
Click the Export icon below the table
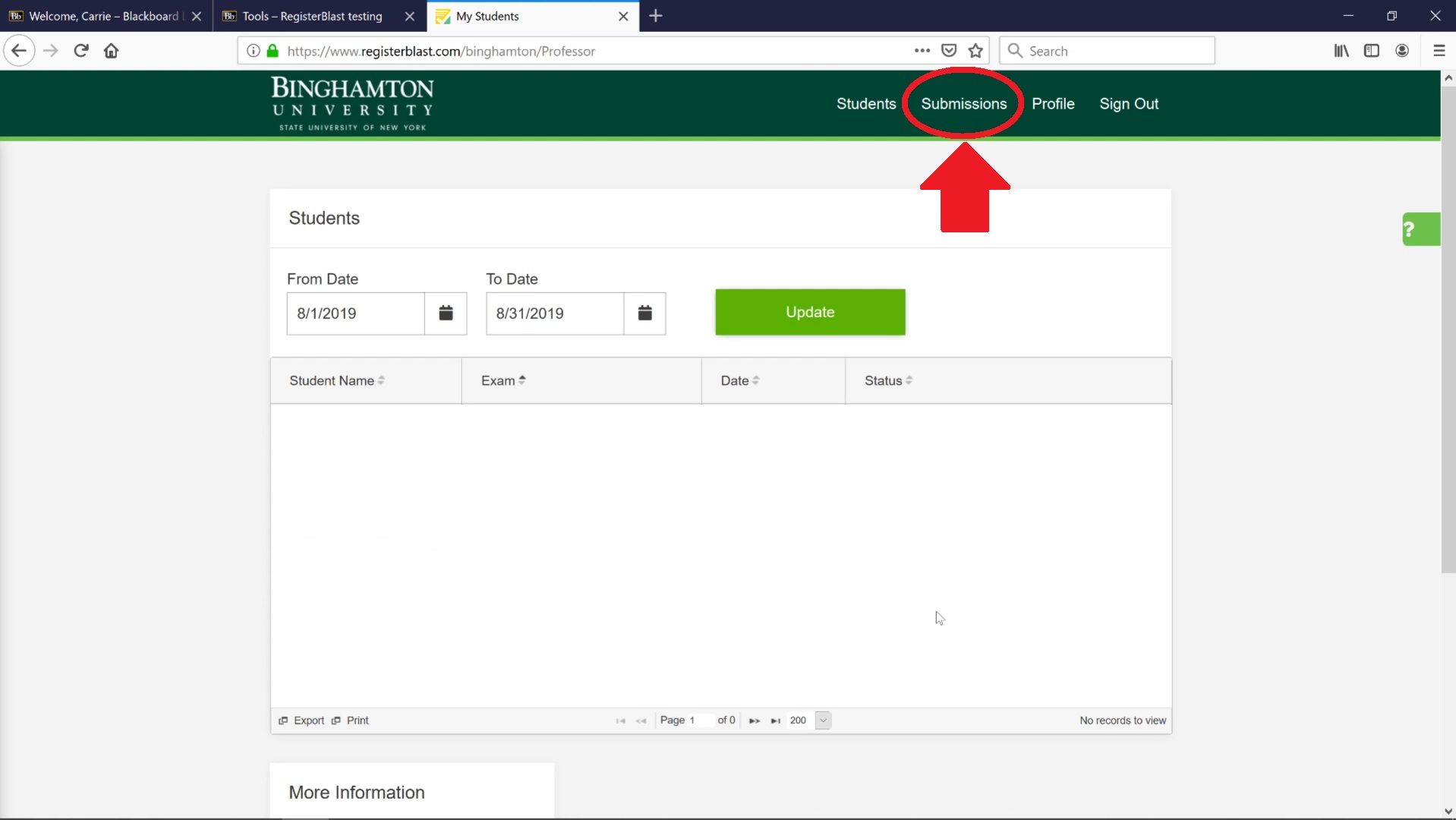283,720
